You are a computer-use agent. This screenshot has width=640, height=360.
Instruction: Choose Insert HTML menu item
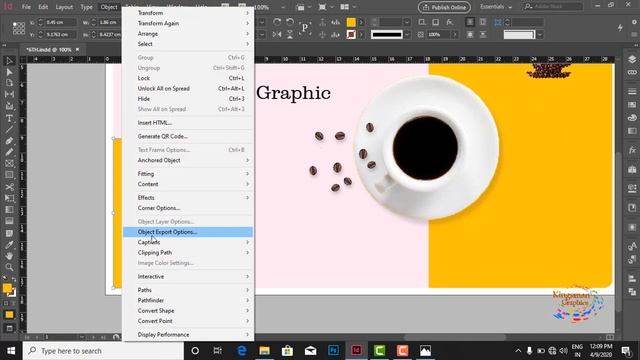188,122
